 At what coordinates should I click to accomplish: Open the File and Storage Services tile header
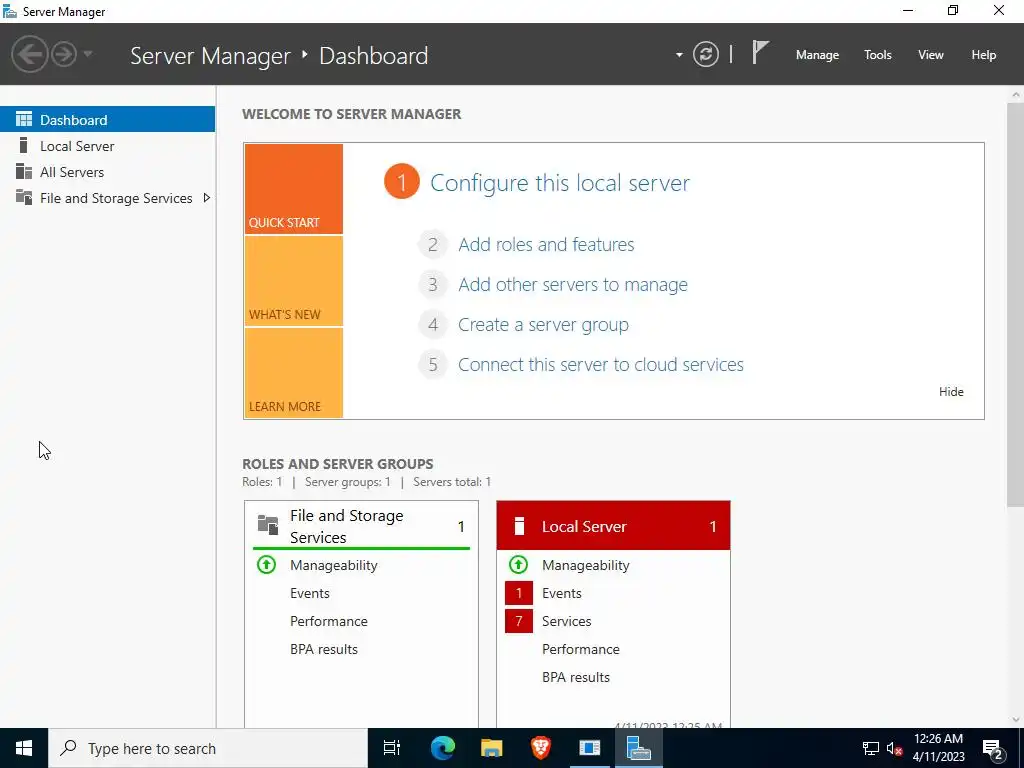361,526
